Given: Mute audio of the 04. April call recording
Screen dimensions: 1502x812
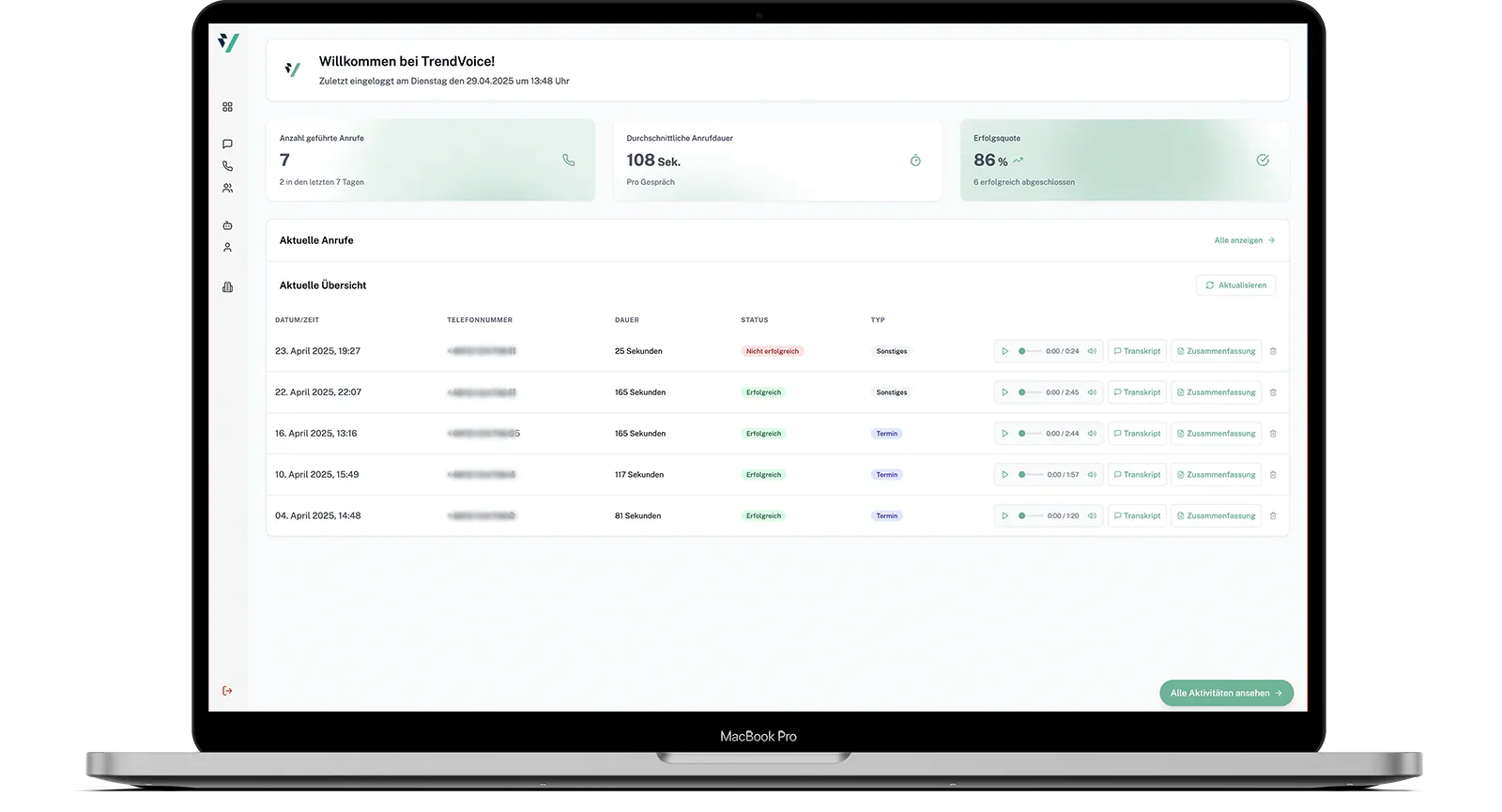Looking at the screenshot, I should coord(1092,515).
